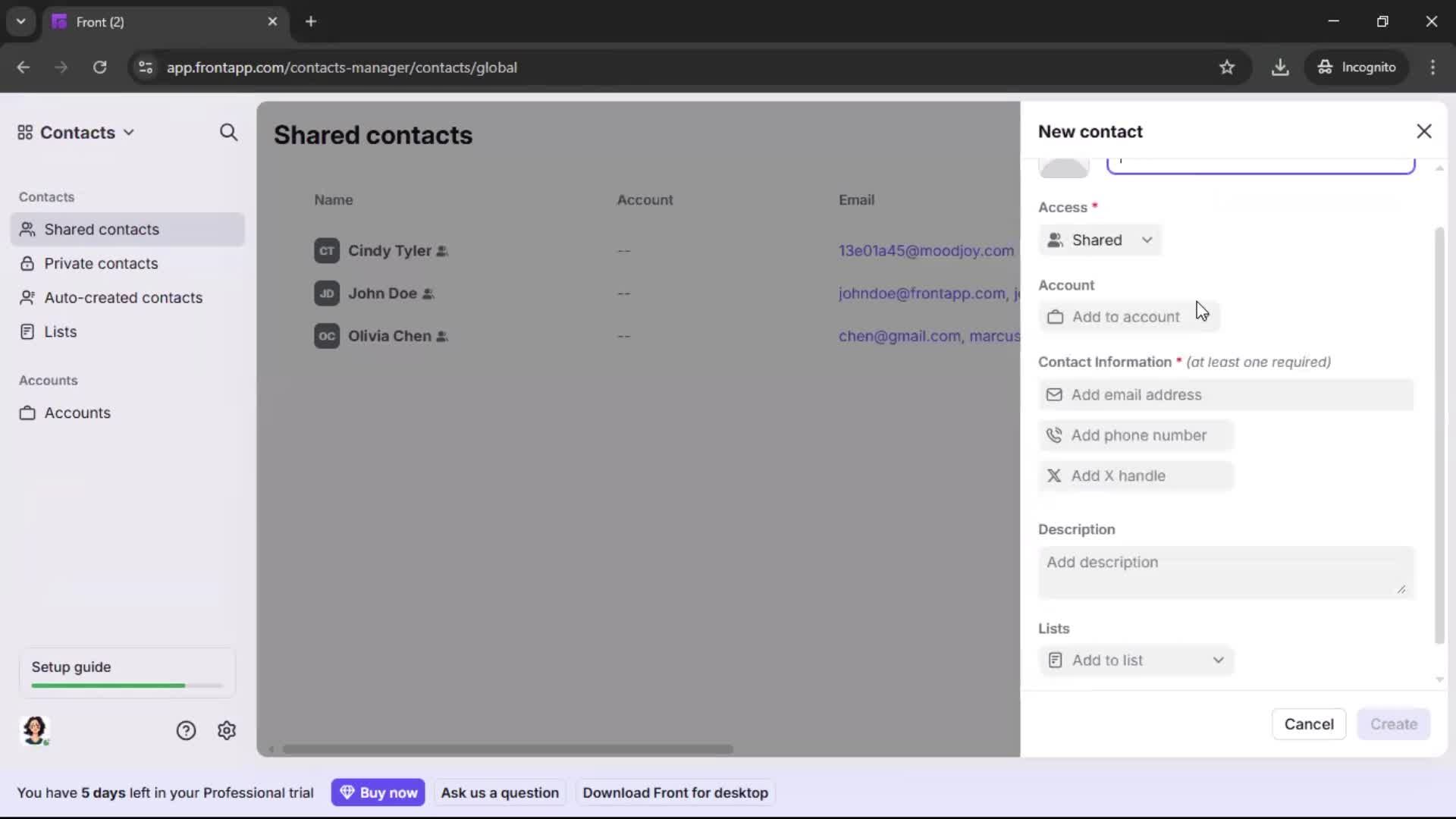Screen dimensions: 1456x819
Task: Click the Add X handle field
Action: (x=1135, y=475)
